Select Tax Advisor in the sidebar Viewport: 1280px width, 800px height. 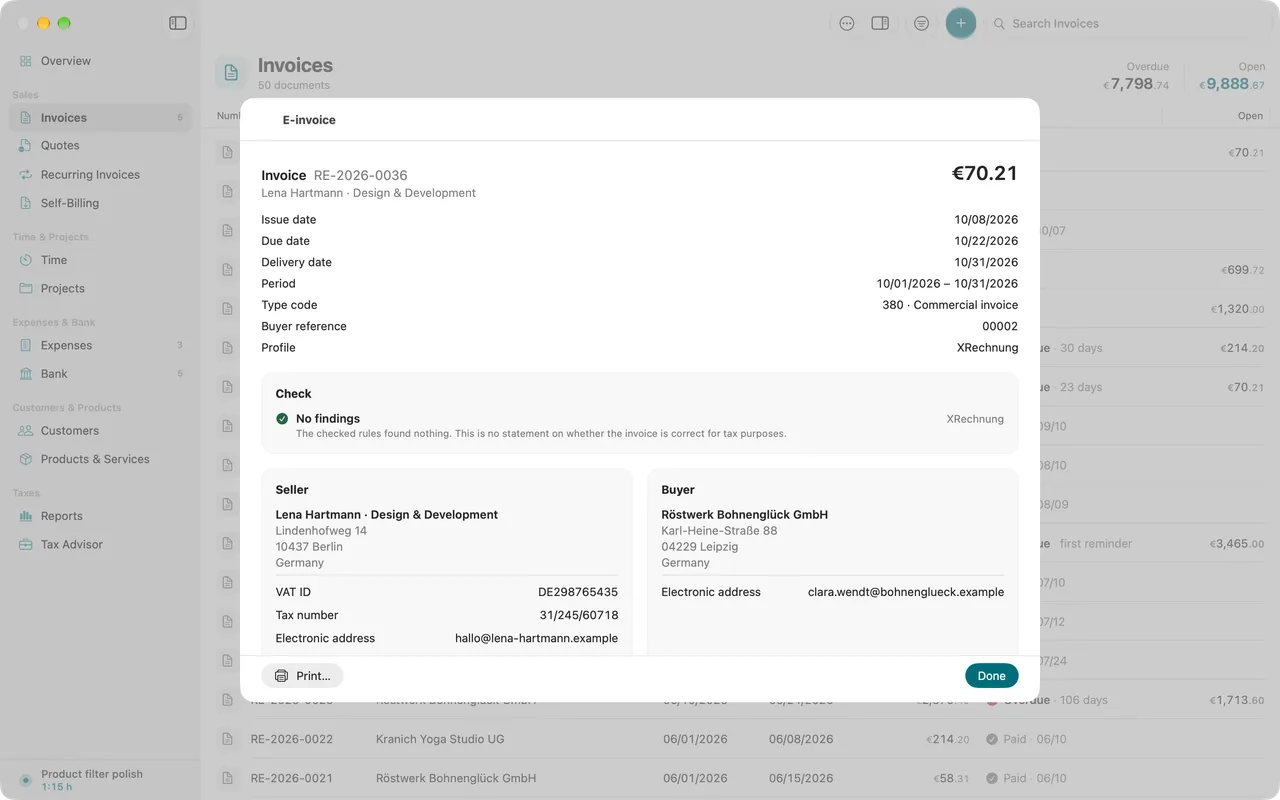coord(100,545)
